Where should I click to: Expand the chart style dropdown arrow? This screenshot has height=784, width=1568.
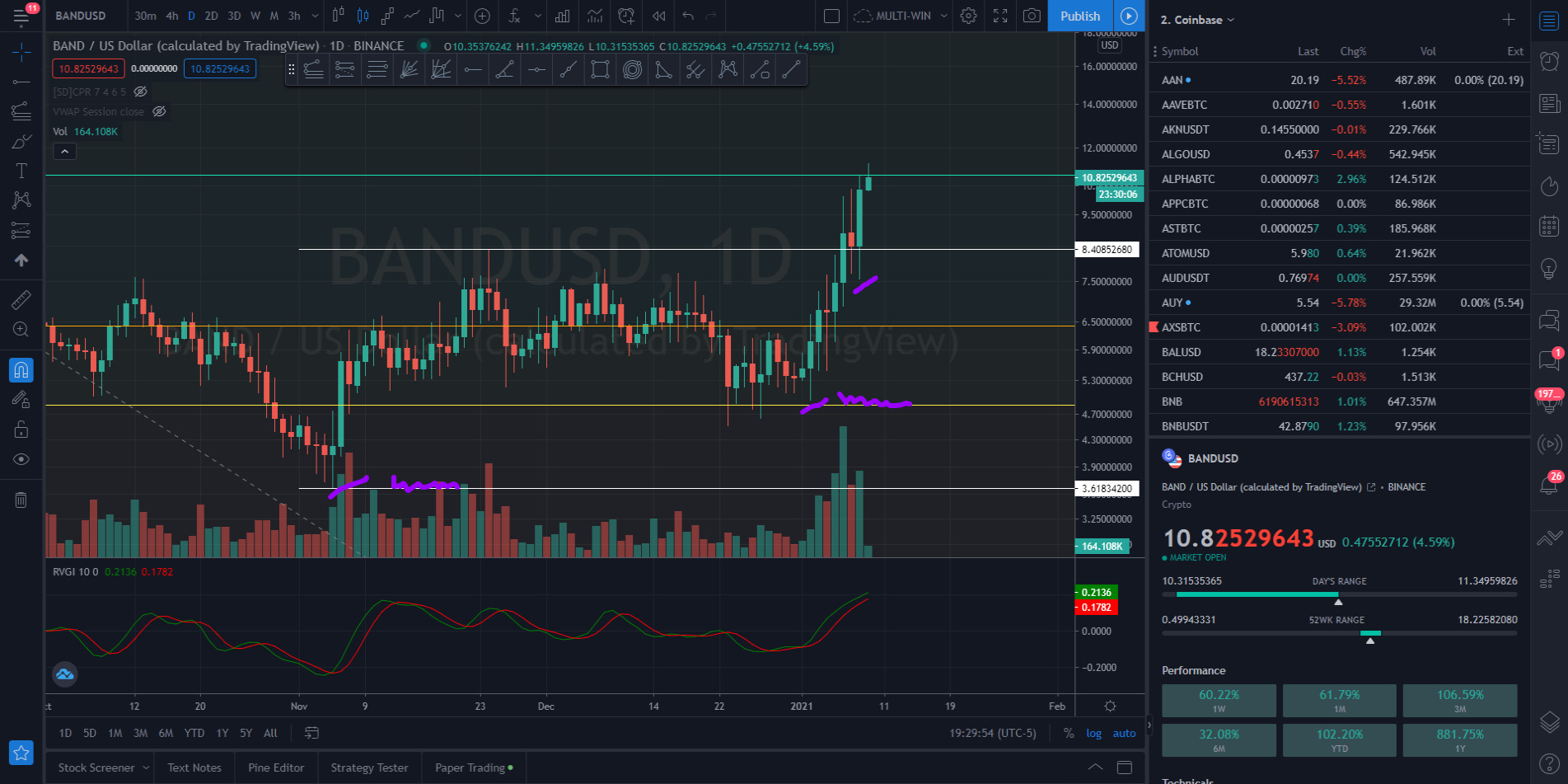coord(458,16)
